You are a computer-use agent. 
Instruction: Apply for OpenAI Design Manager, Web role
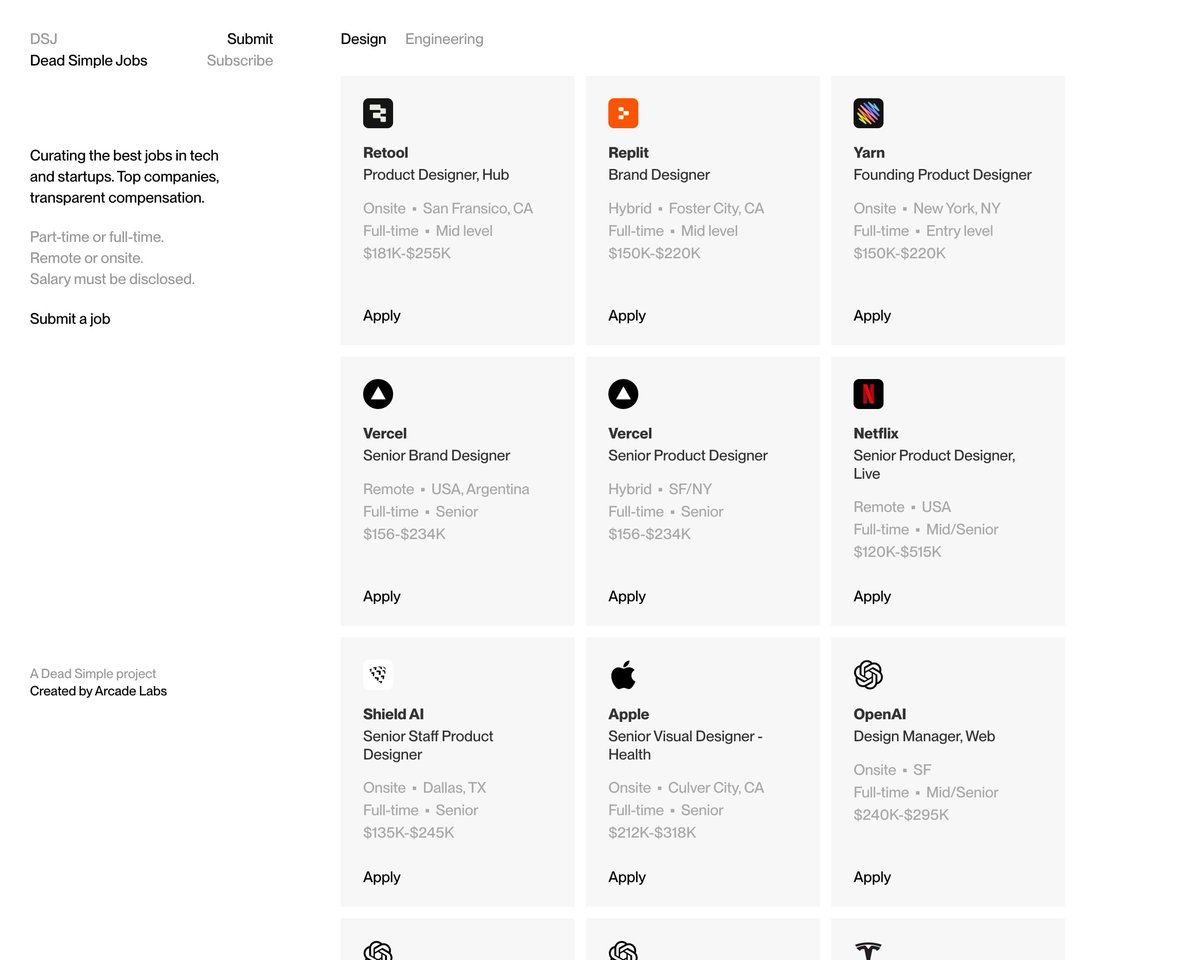[871, 877]
